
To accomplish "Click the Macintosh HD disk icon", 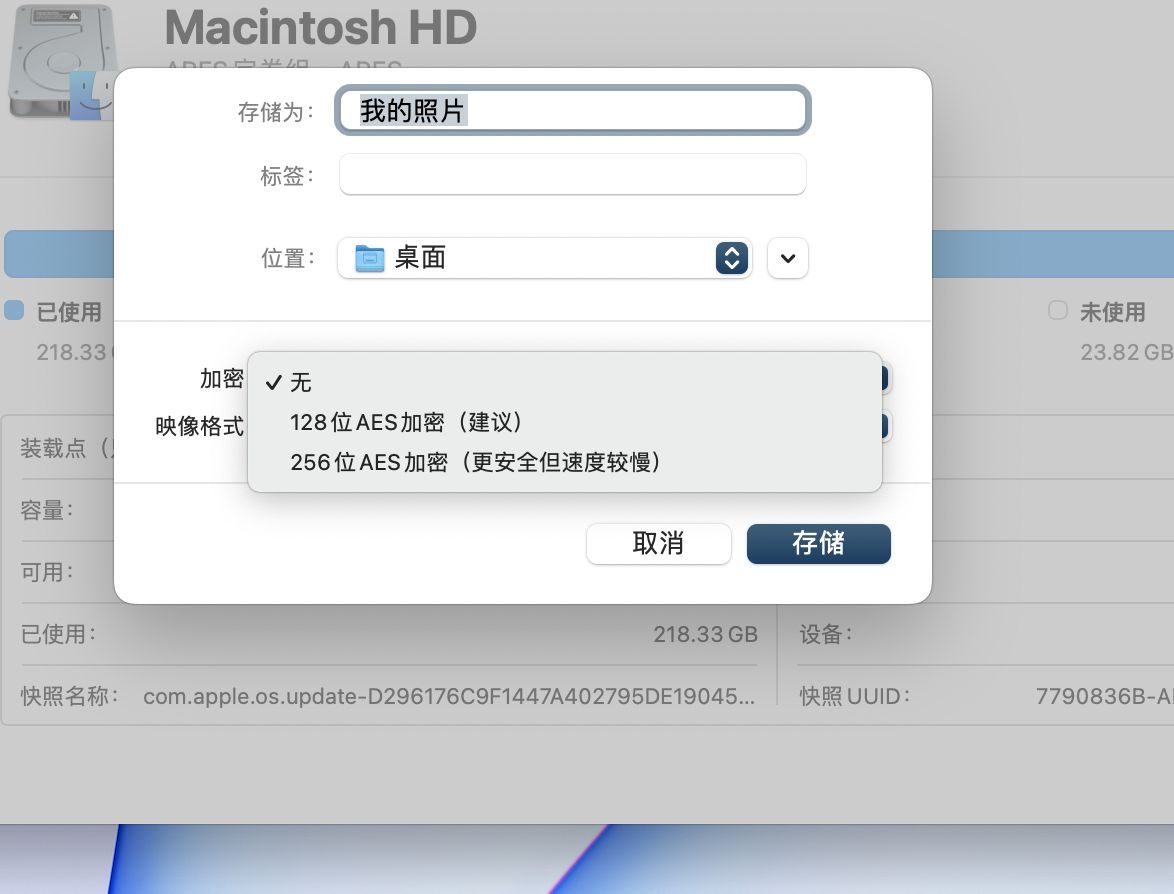I will point(60,61).
